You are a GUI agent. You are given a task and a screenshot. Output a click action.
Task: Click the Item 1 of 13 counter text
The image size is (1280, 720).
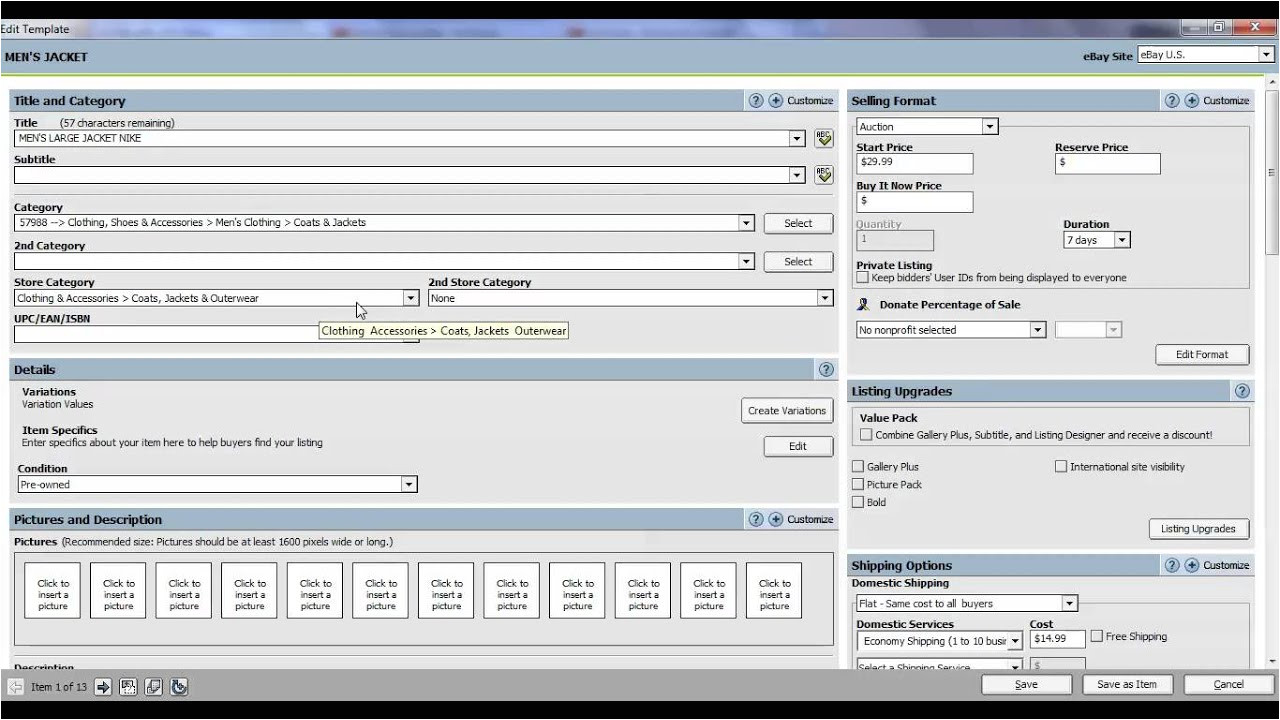(x=59, y=687)
